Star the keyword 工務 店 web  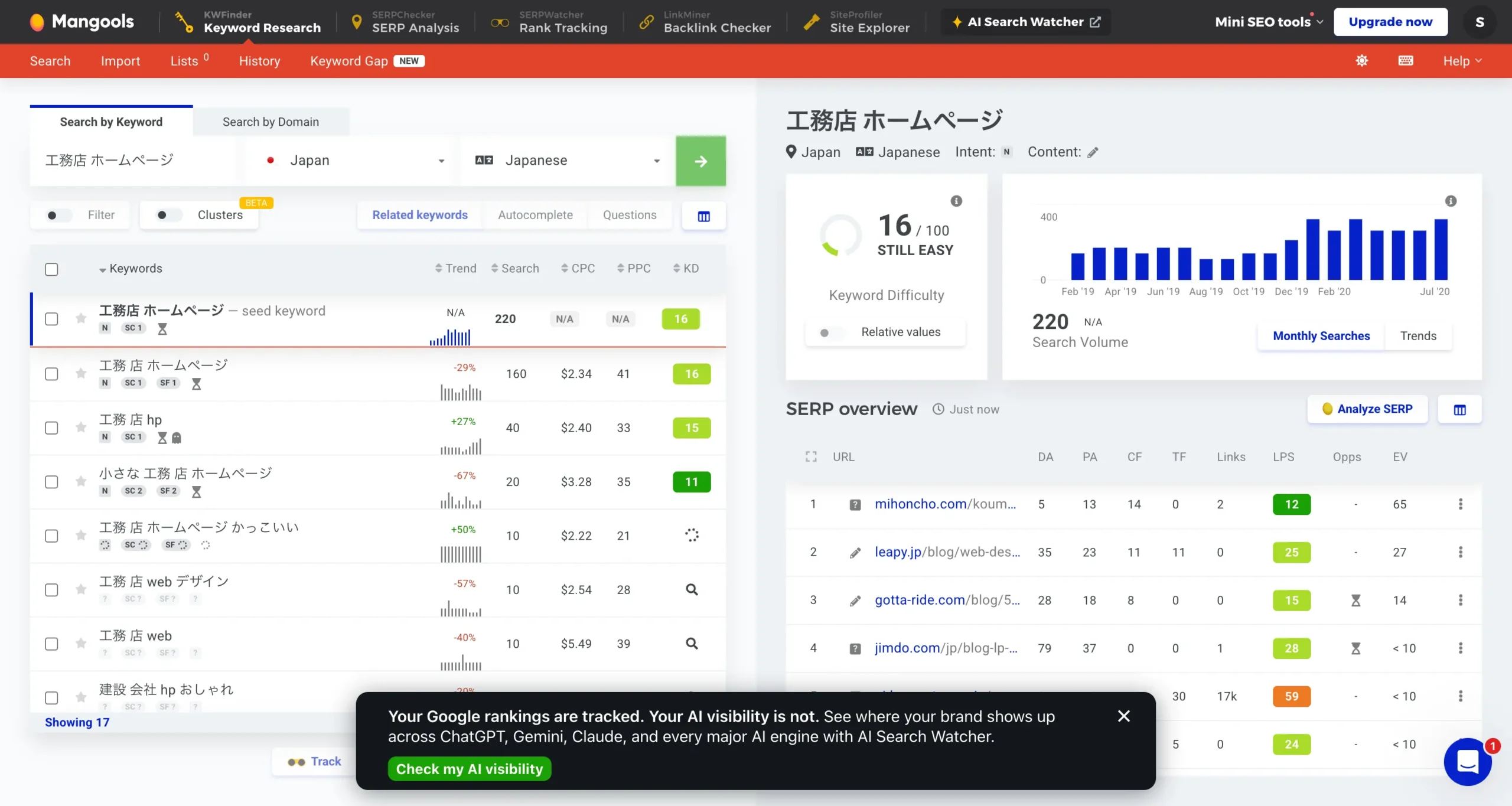[x=81, y=643]
